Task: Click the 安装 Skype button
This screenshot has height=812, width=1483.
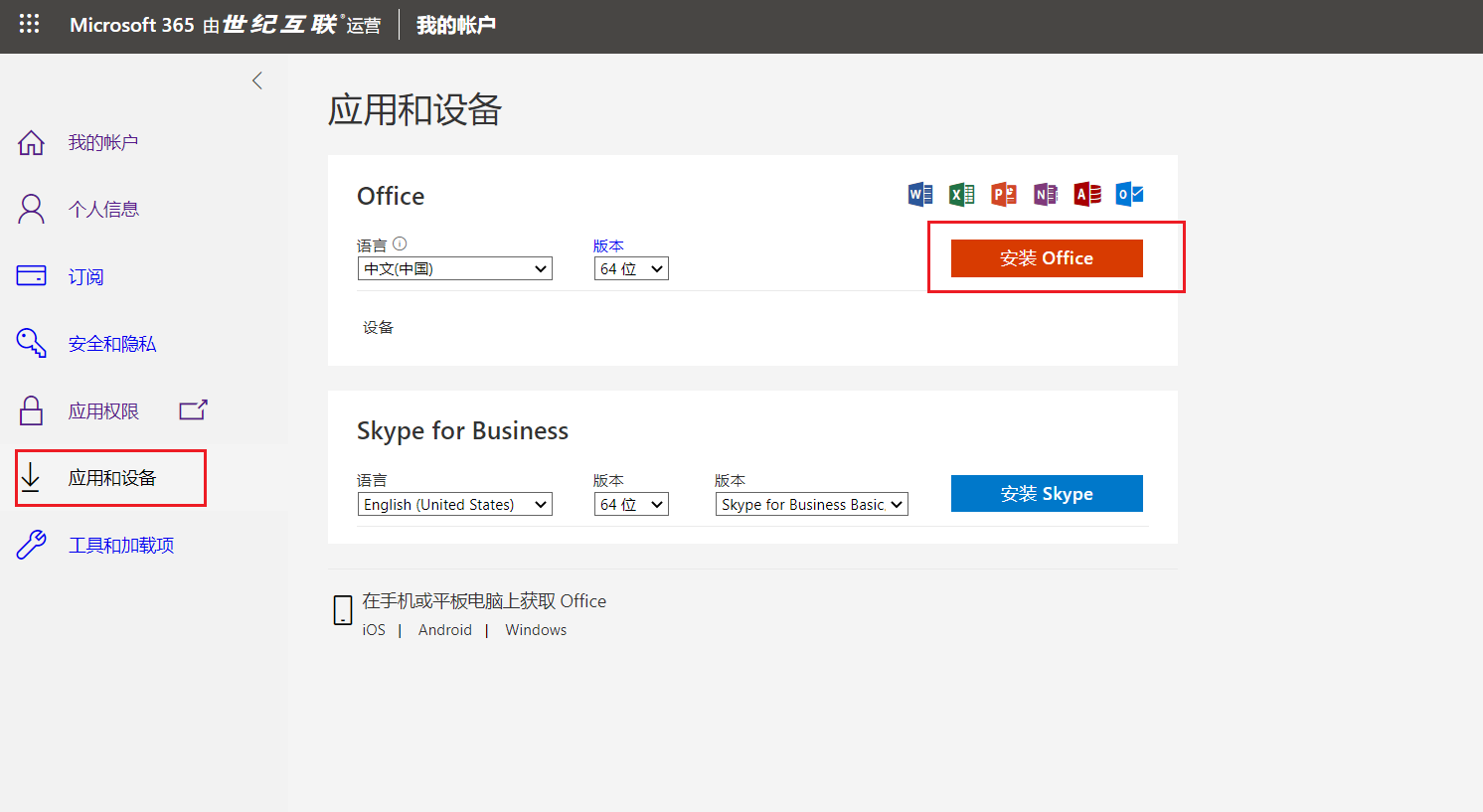Action: pyautogui.click(x=1047, y=494)
